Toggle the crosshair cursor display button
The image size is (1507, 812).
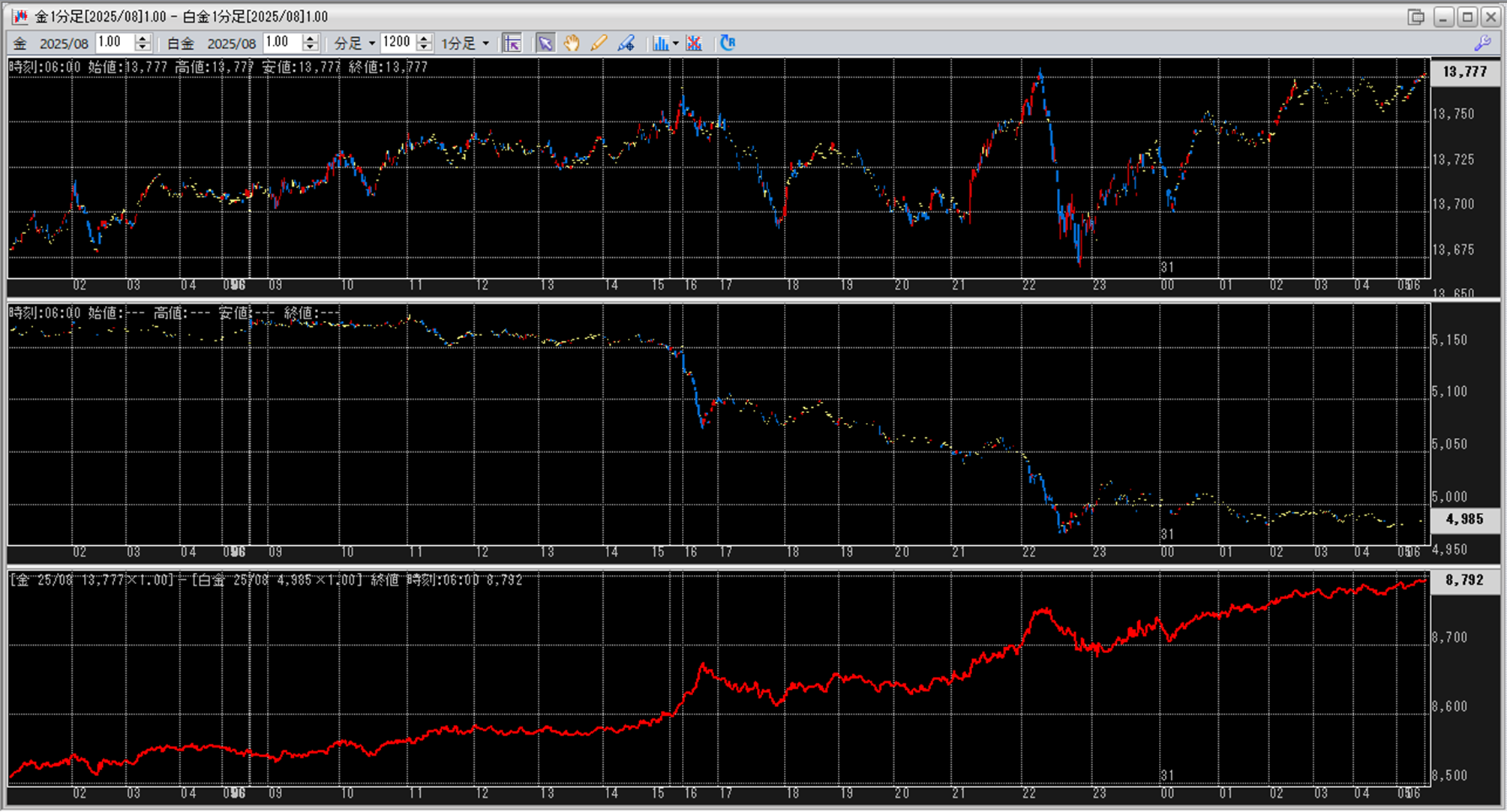[x=512, y=43]
